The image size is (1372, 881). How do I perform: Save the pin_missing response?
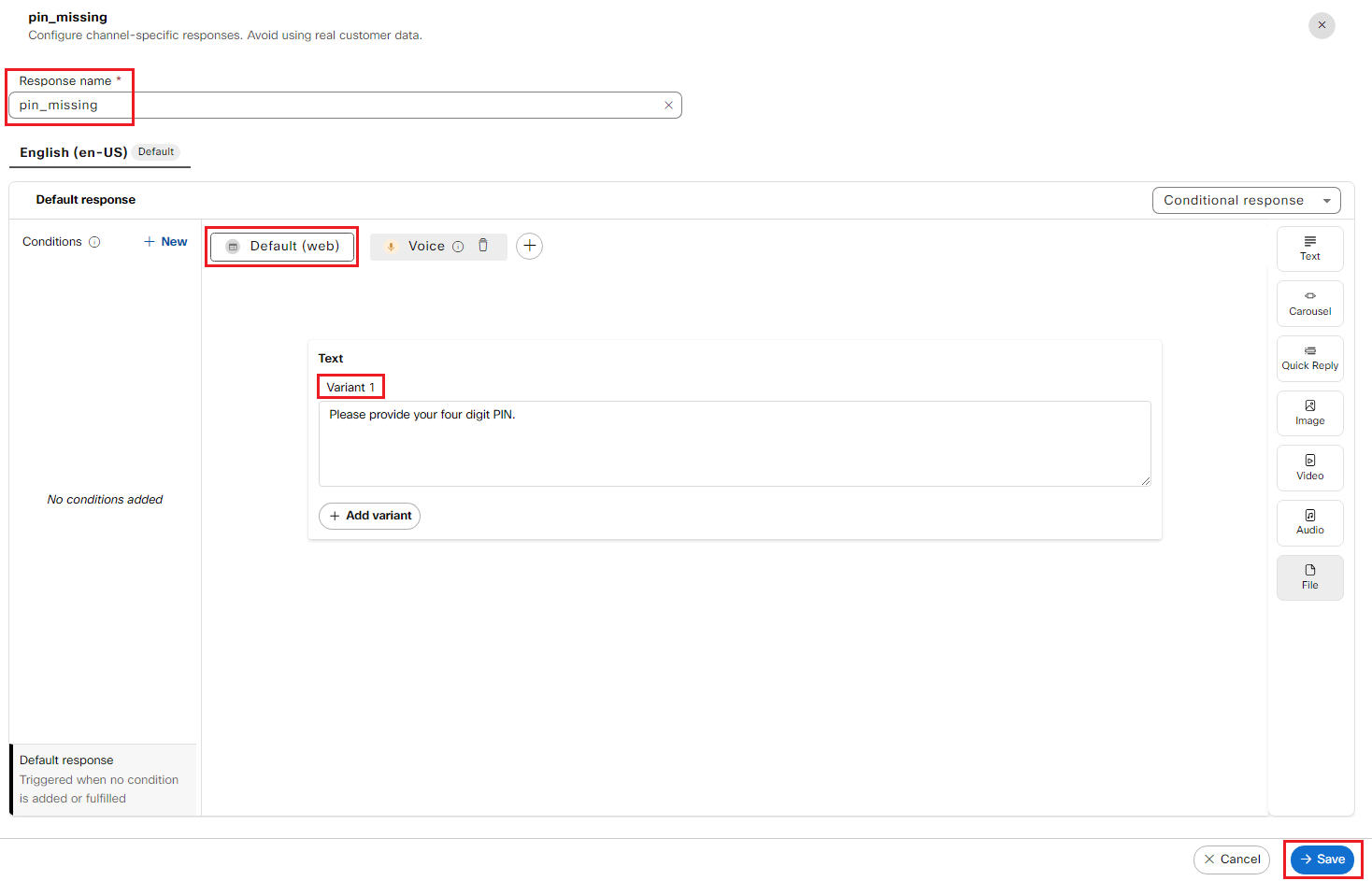pos(1322,860)
